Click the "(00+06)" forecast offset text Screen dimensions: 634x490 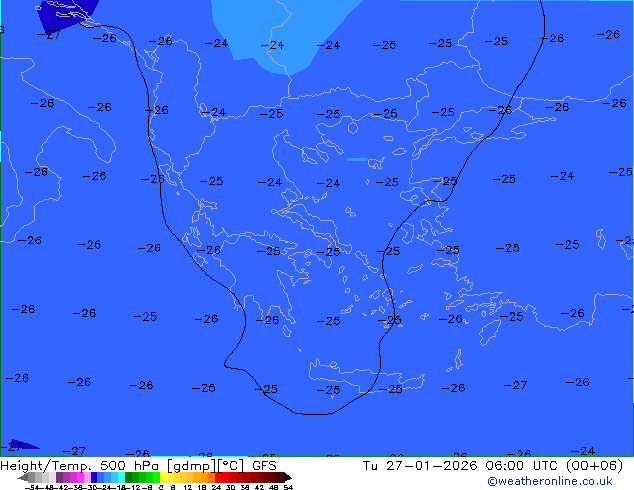pos(594,466)
